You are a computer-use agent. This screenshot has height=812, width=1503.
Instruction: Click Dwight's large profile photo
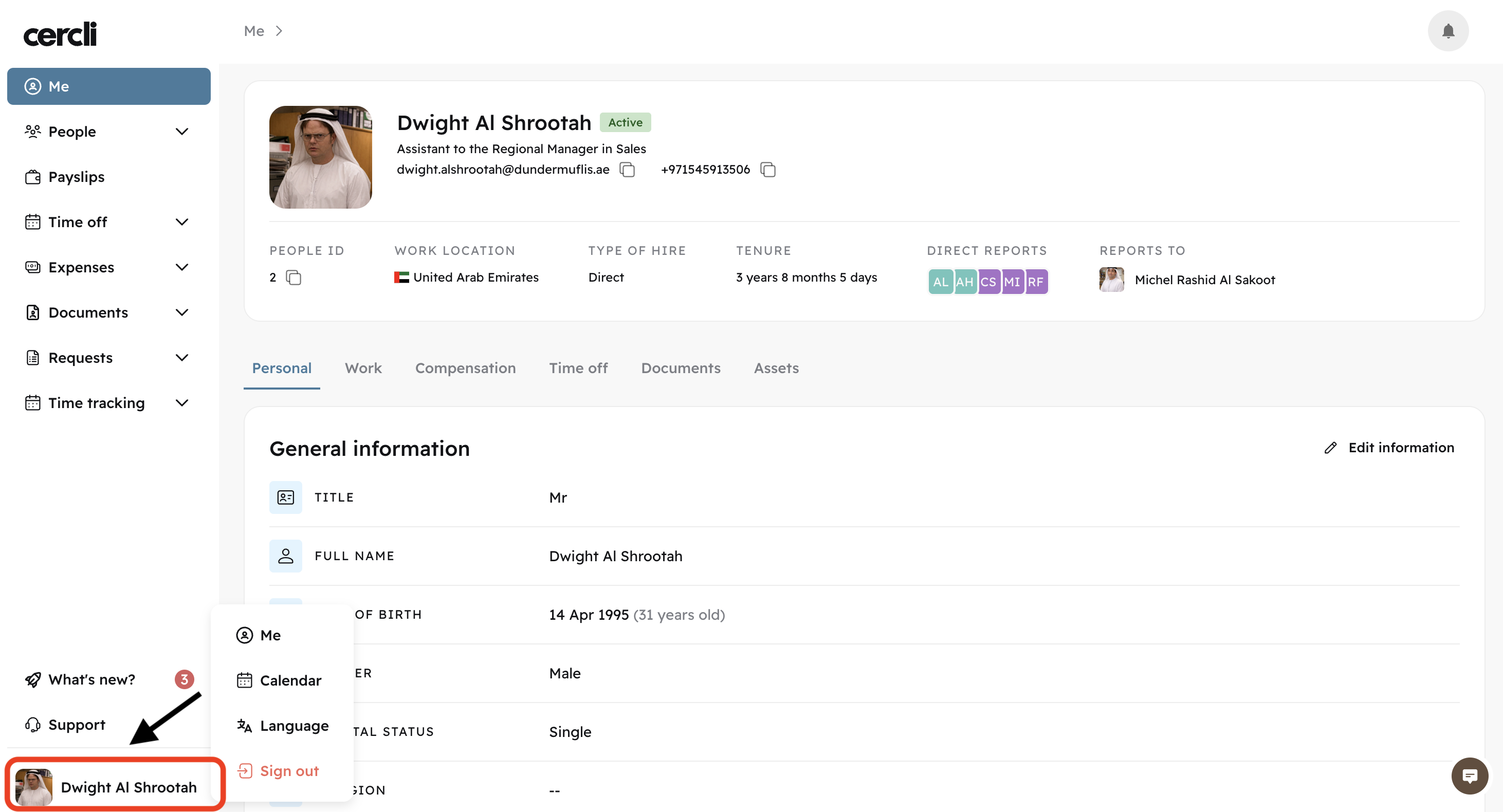pos(320,157)
